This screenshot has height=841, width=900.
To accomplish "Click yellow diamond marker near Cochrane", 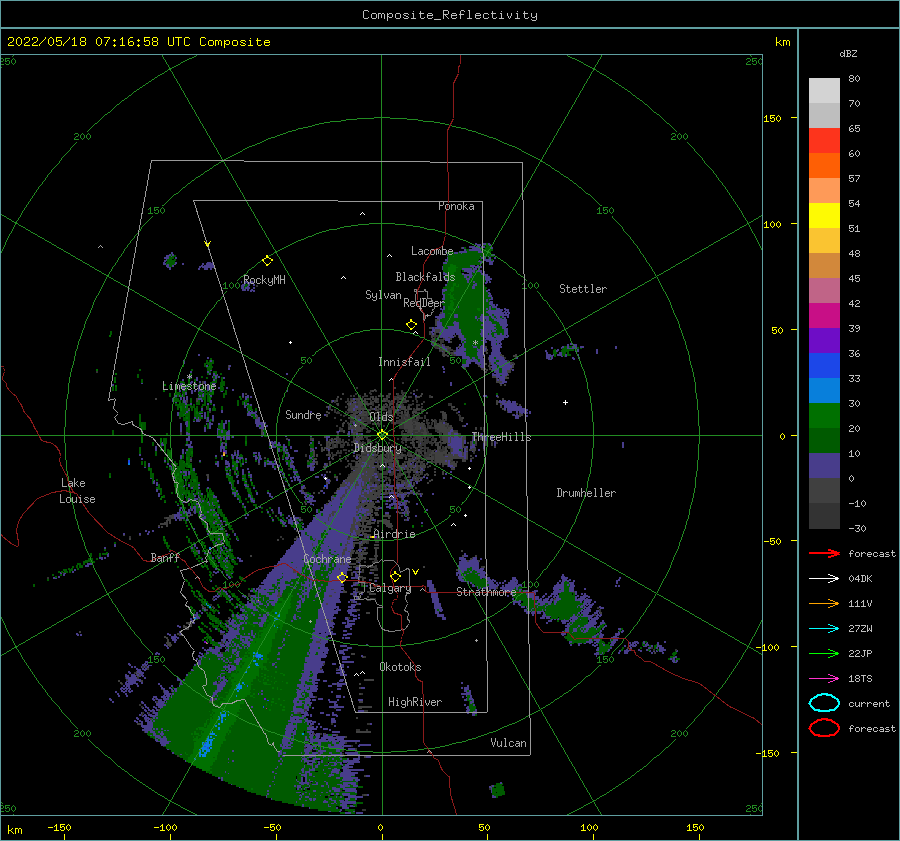I will [x=342, y=577].
